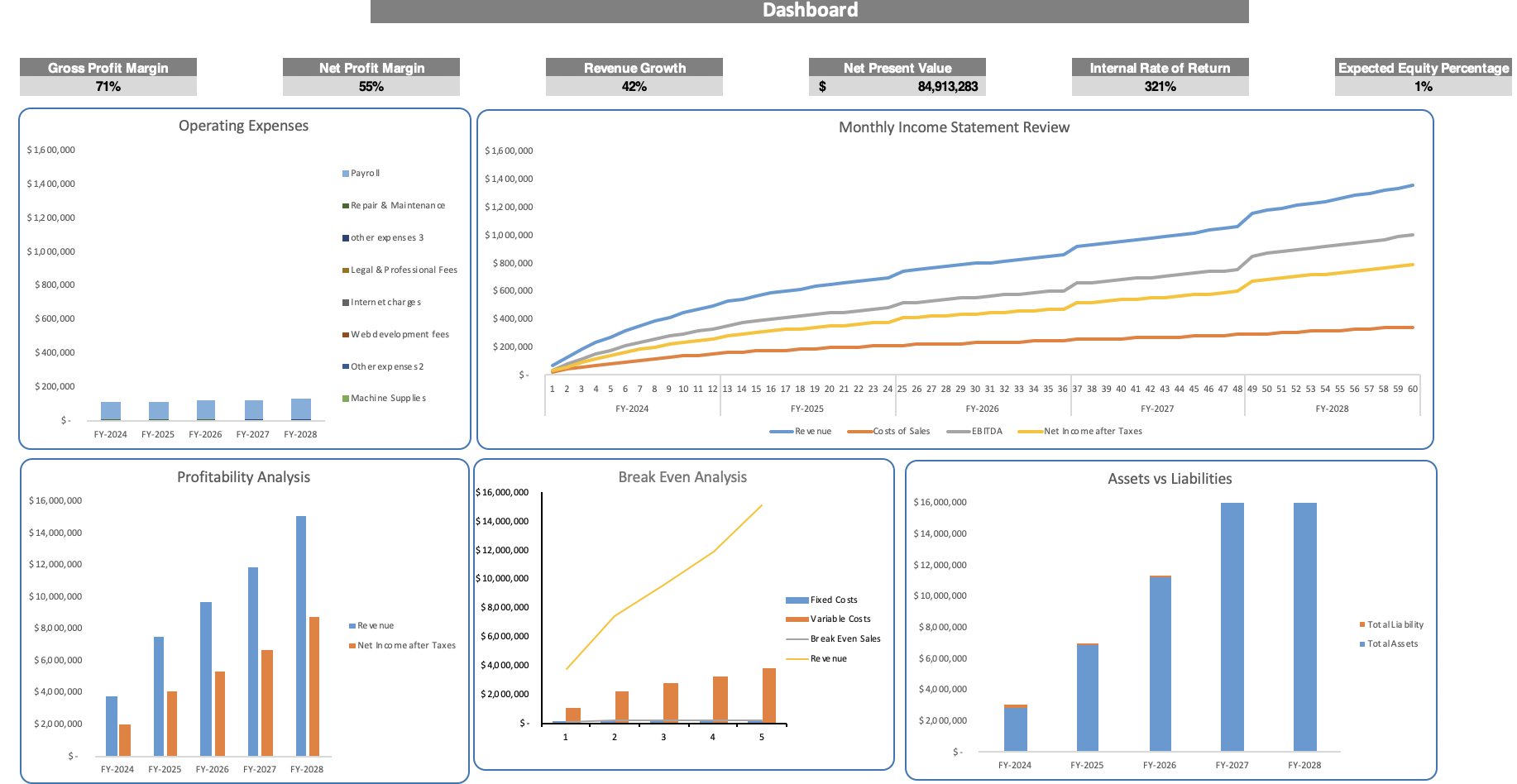Select the Total Liability legend marker
This screenshot has width=1517, height=784.
[x=1362, y=625]
